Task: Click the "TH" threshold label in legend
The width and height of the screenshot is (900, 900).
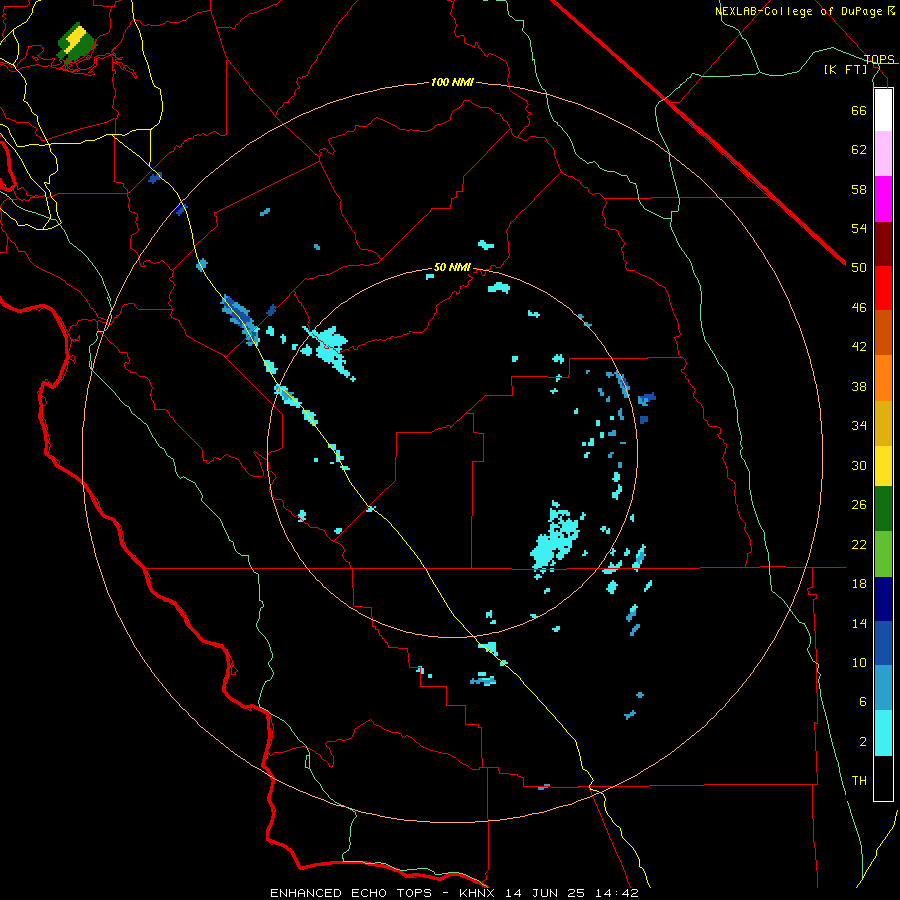Action: [859, 781]
